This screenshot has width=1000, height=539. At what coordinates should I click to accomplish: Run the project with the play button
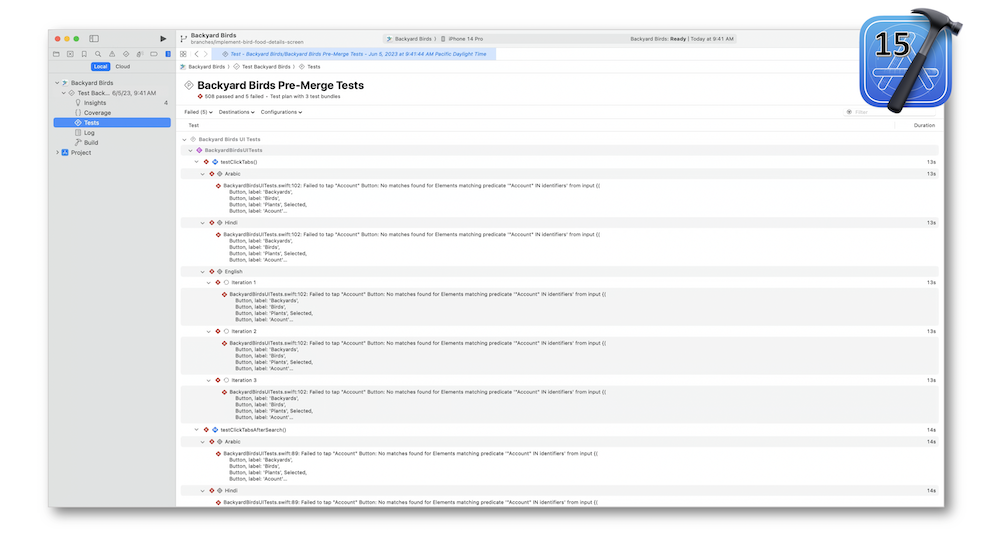[x=163, y=39]
